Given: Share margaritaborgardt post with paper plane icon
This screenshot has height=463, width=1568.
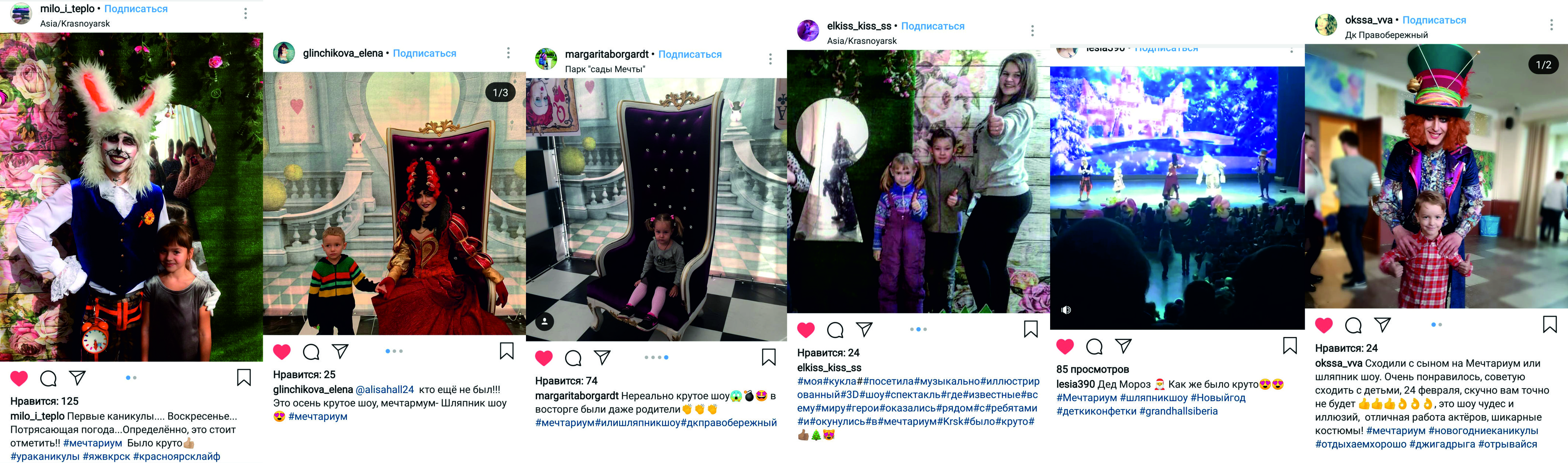Looking at the screenshot, I should point(602,357).
